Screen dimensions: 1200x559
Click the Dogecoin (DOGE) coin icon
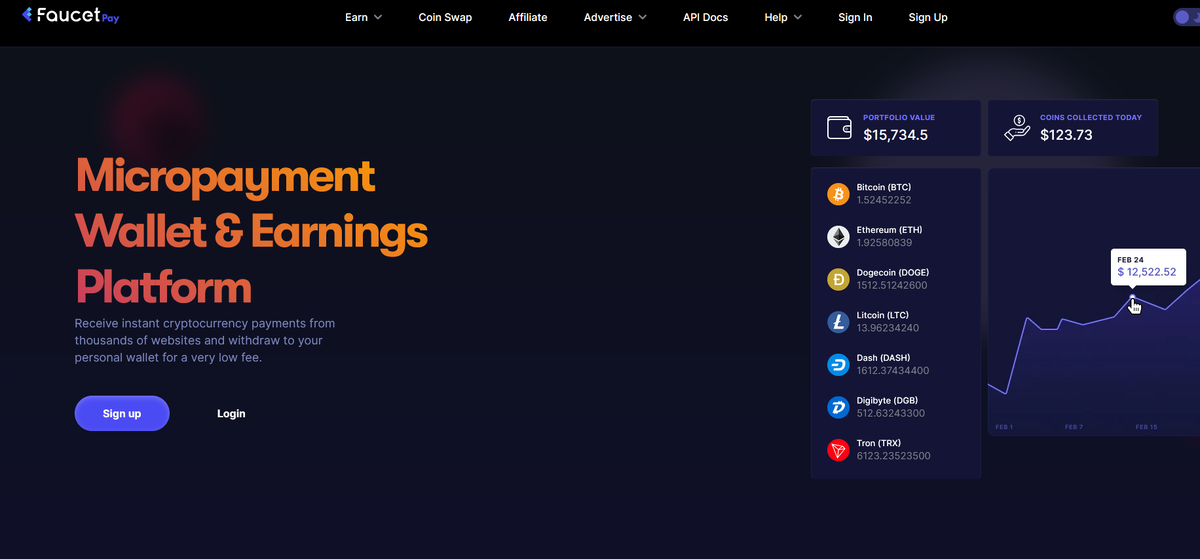838,279
